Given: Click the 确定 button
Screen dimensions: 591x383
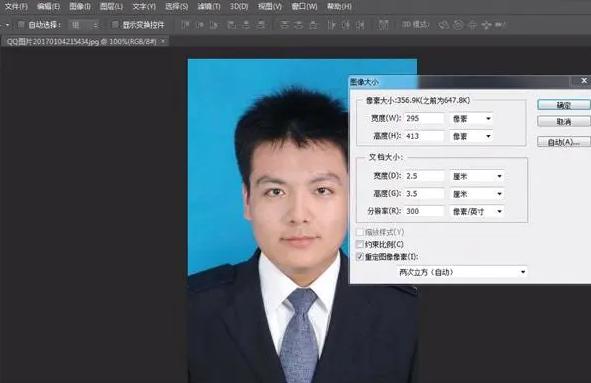Looking at the screenshot, I should click(x=564, y=105).
